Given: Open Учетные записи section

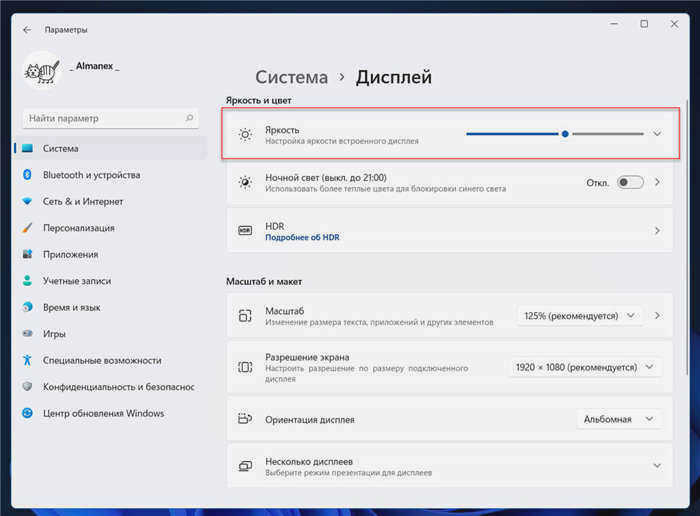Looking at the screenshot, I should 111,281.
